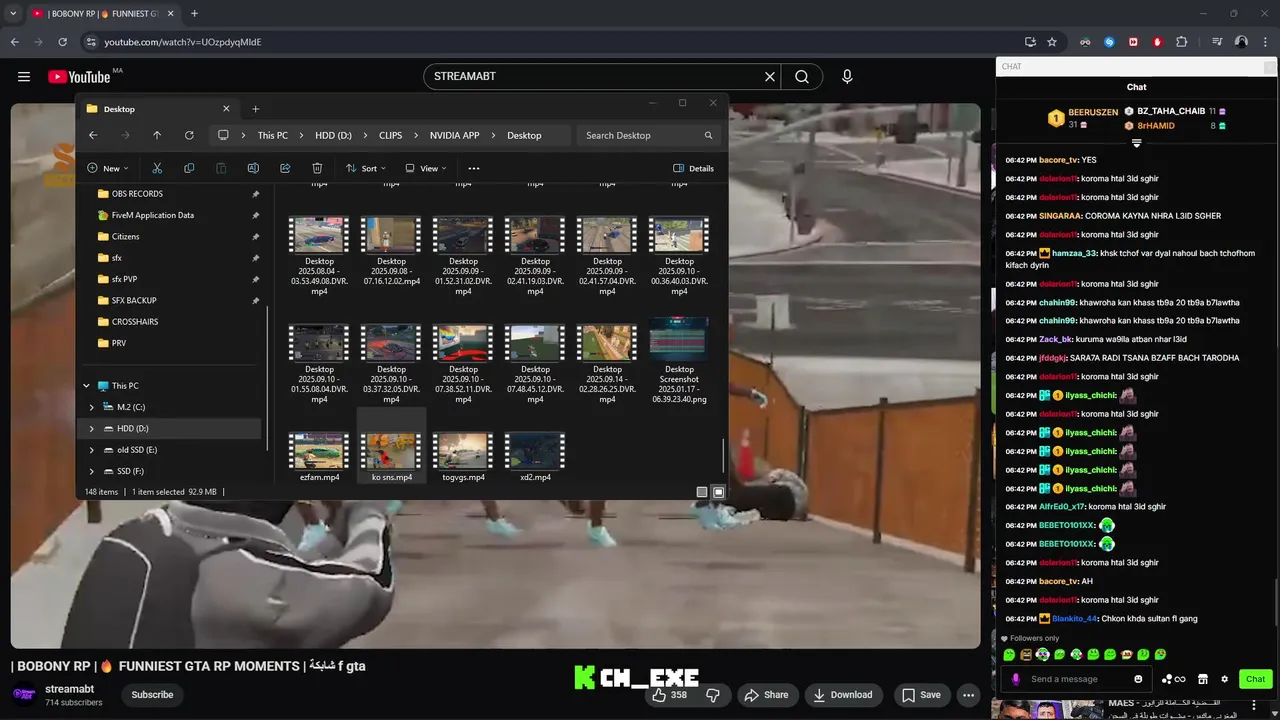Open the FiveM Application Data folder
Image resolution: width=1280 pixels, height=720 pixels.
(x=153, y=215)
